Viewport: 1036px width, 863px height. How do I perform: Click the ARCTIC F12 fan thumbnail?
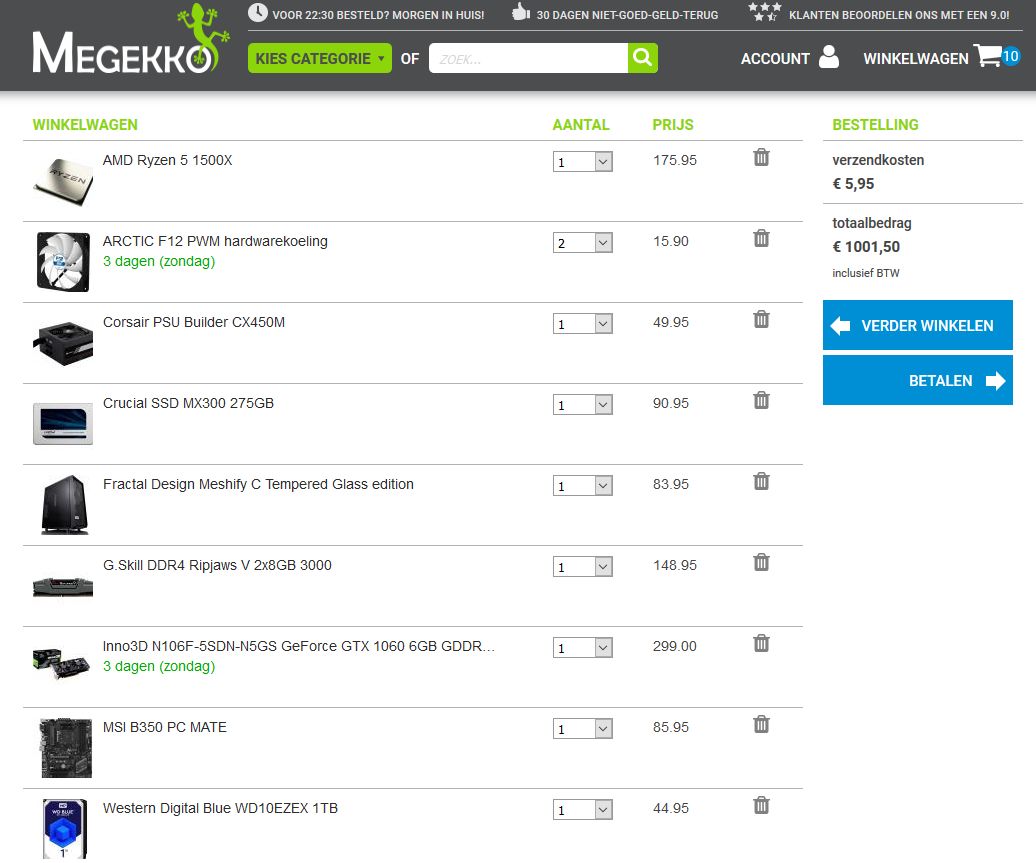pos(63,262)
